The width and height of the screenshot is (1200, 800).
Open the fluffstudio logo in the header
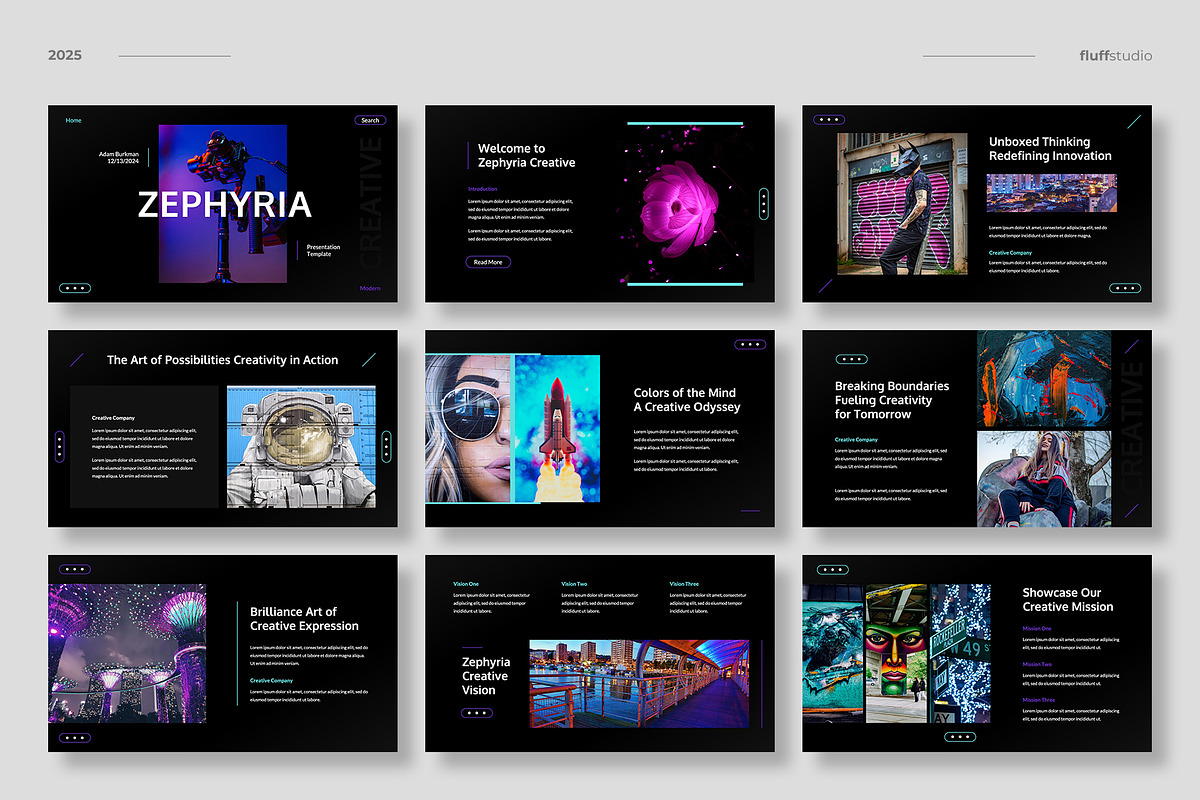(x=1115, y=55)
